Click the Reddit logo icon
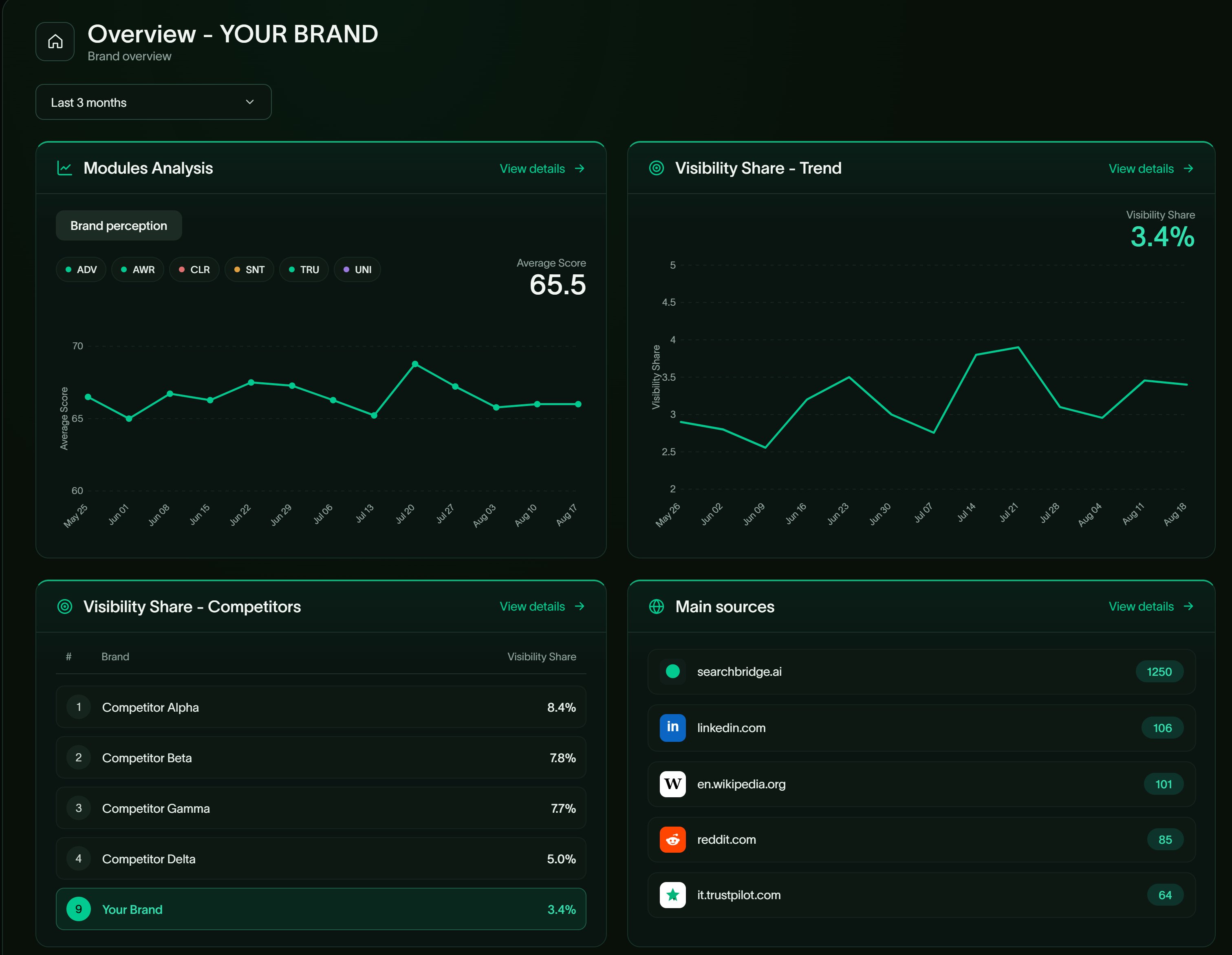Screen dimensions: 1232x955 click(672, 839)
